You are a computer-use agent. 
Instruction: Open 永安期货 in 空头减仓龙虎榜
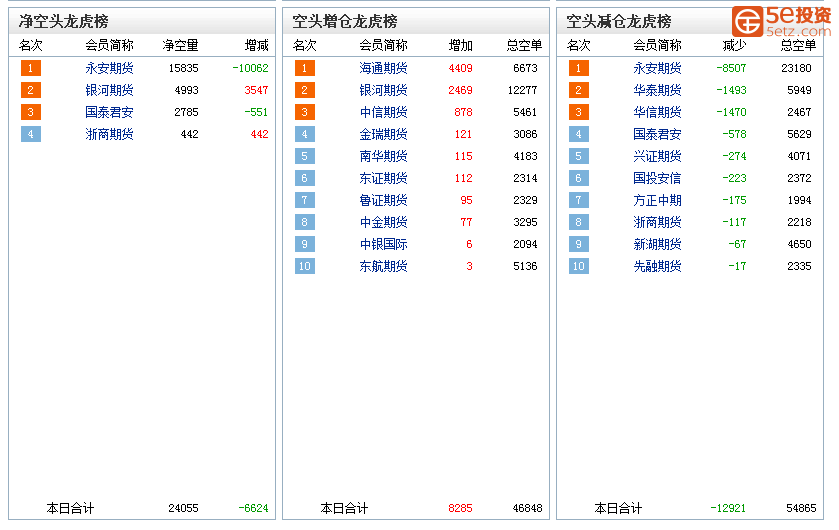click(657, 68)
